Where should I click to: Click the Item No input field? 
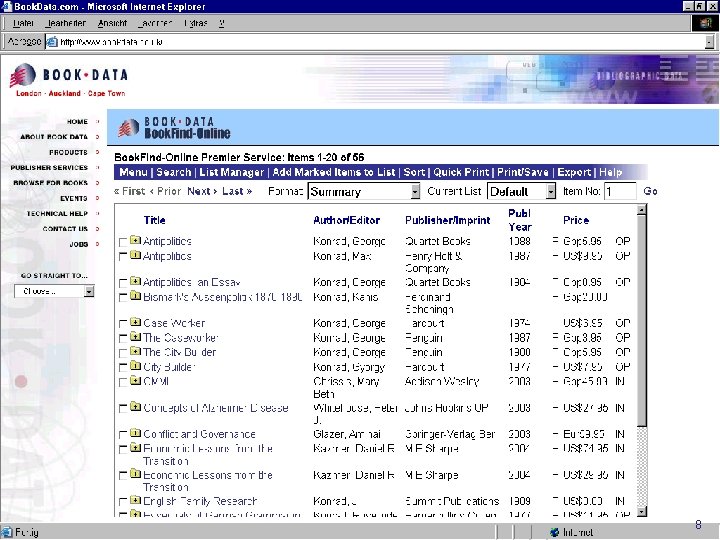(620, 191)
